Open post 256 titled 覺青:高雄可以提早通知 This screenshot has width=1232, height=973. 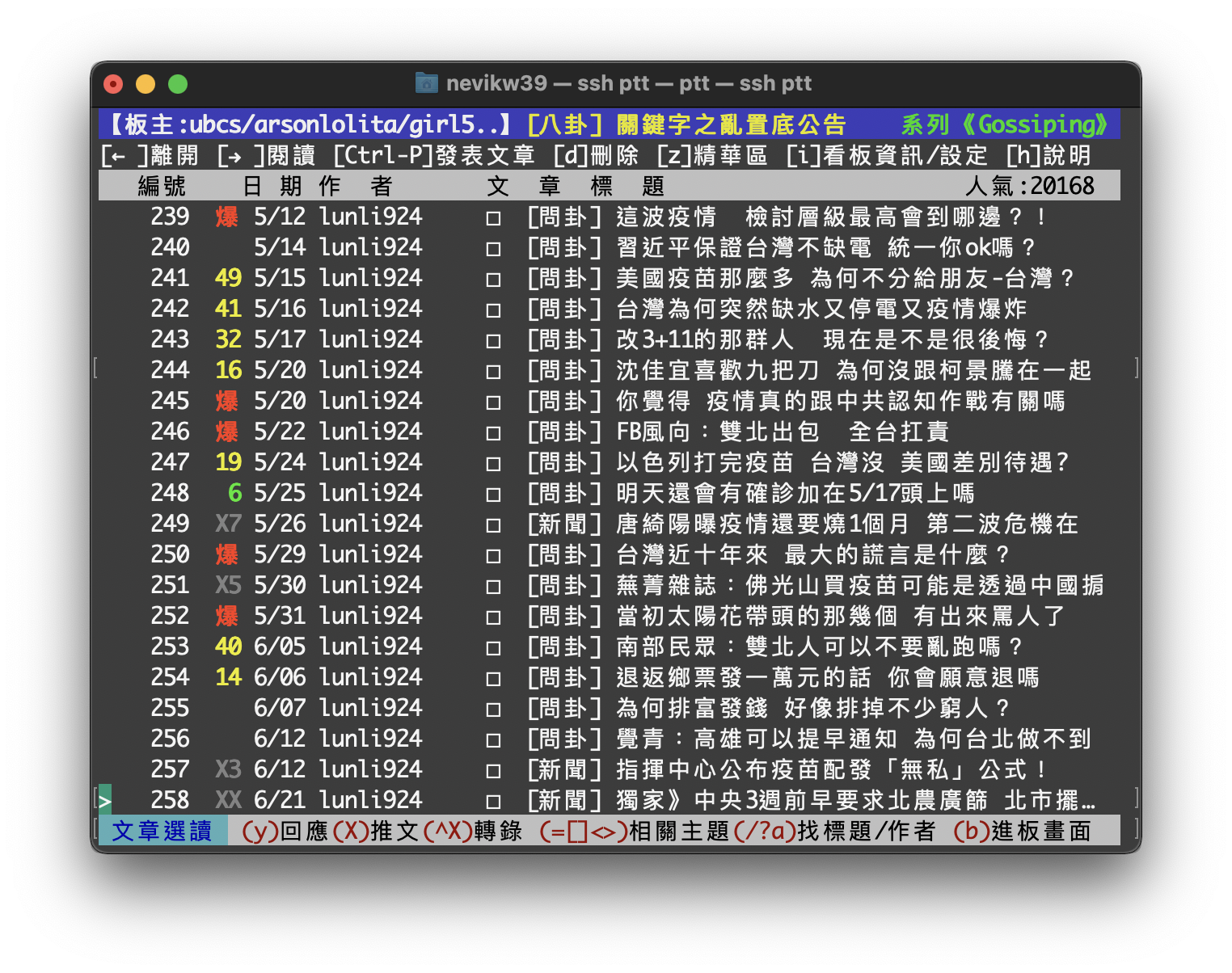point(610,739)
